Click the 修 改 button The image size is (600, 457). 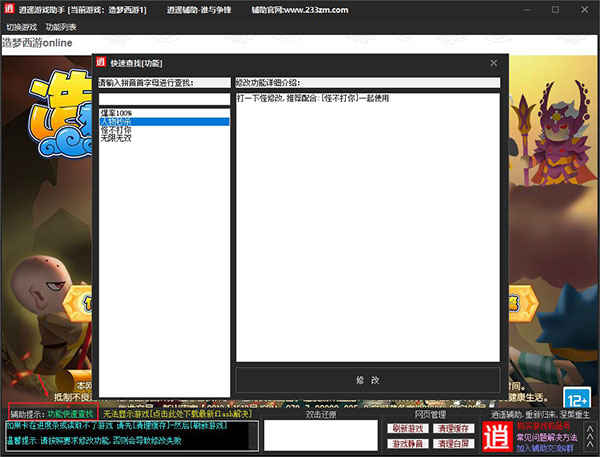coord(368,380)
